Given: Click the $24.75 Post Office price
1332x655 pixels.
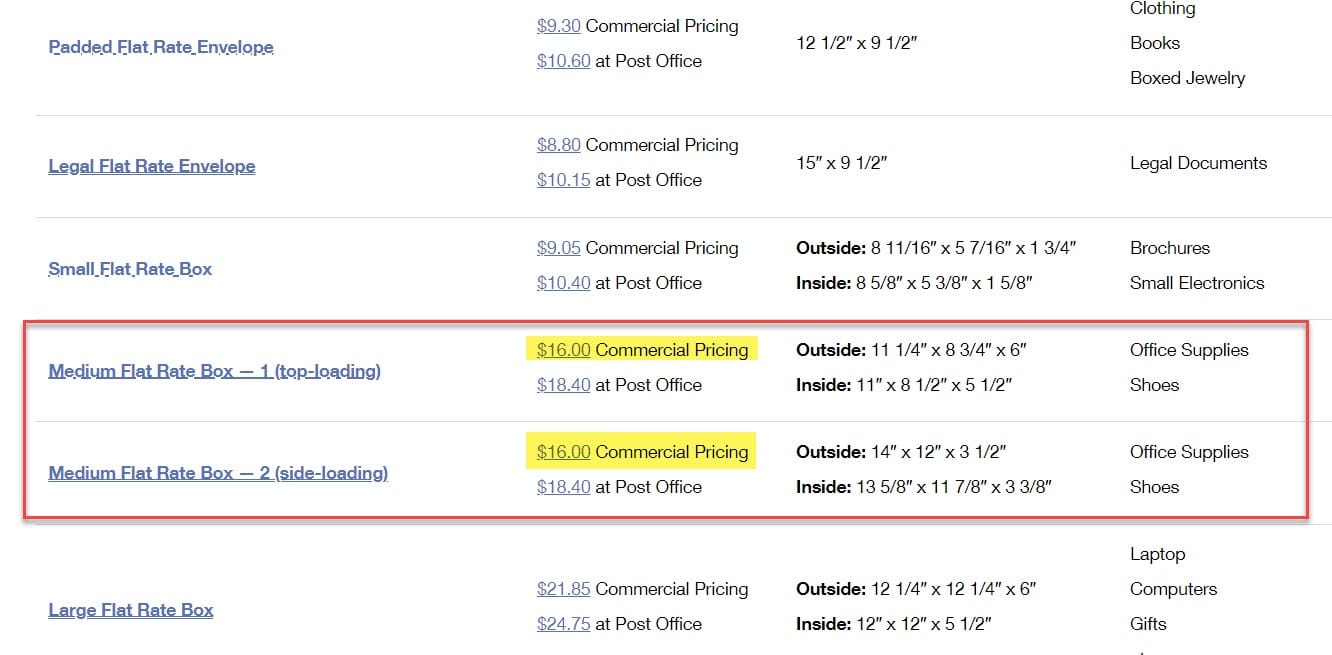Looking at the screenshot, I should [x=563, y=624].
